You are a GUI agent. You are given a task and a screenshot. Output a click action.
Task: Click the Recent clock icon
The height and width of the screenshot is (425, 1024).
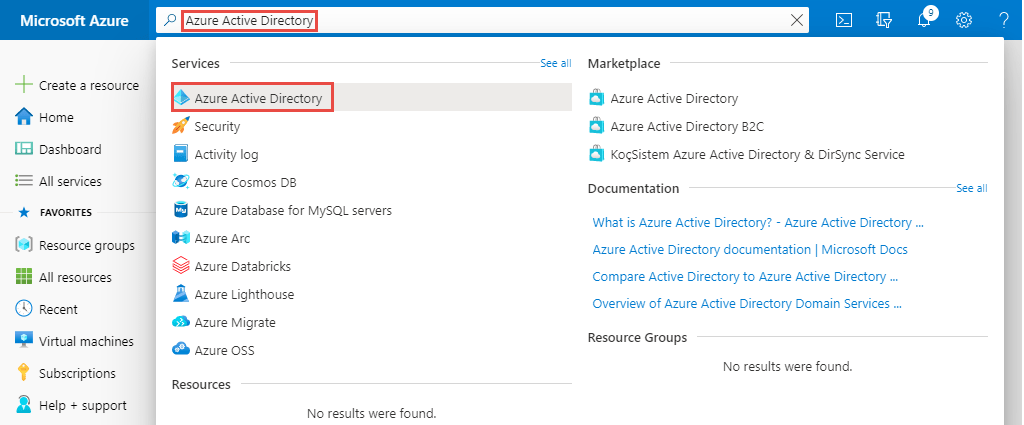point(24,309)
